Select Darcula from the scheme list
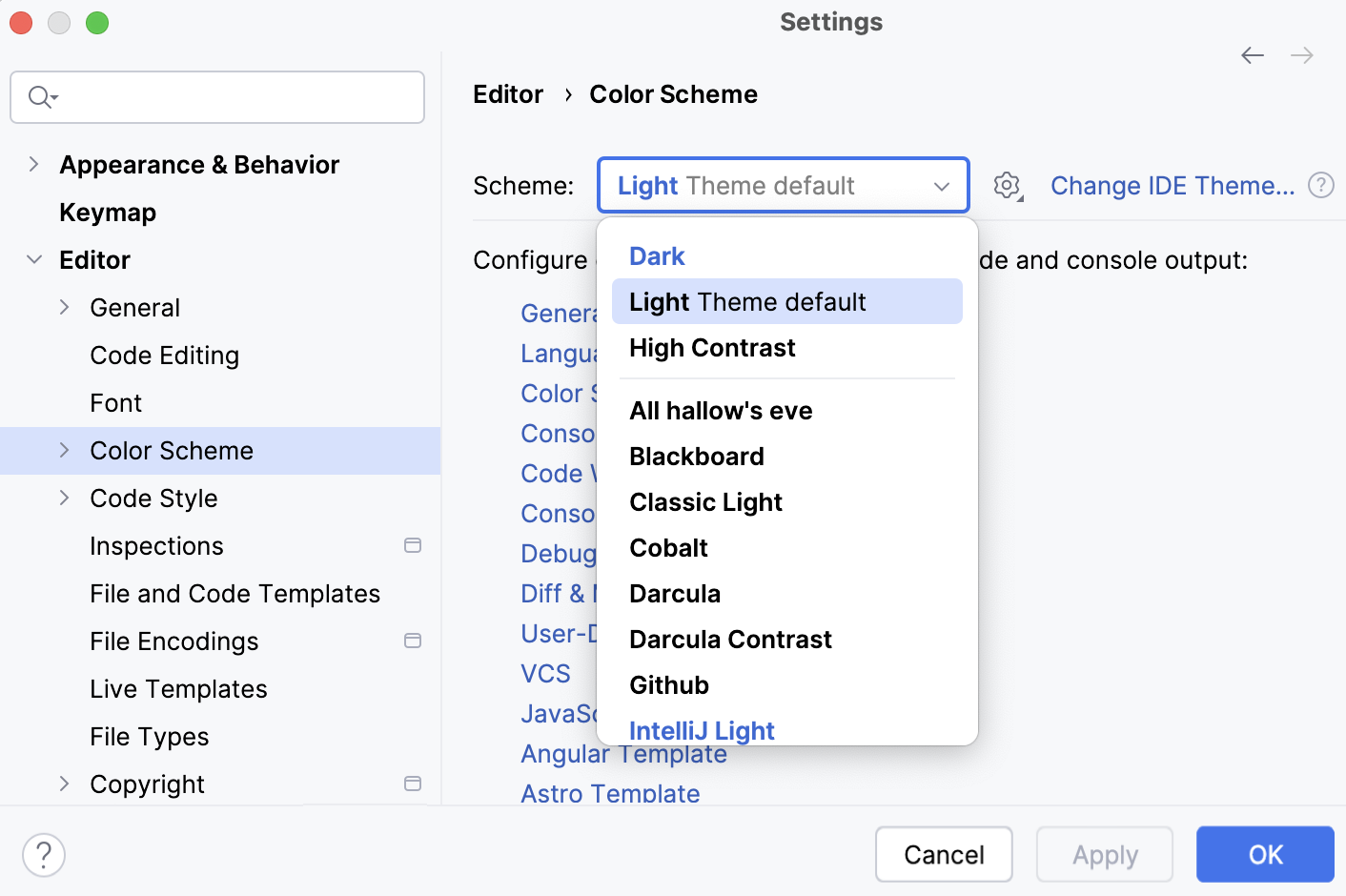This screenshot has height=896, width=1346. click(674, 593)
